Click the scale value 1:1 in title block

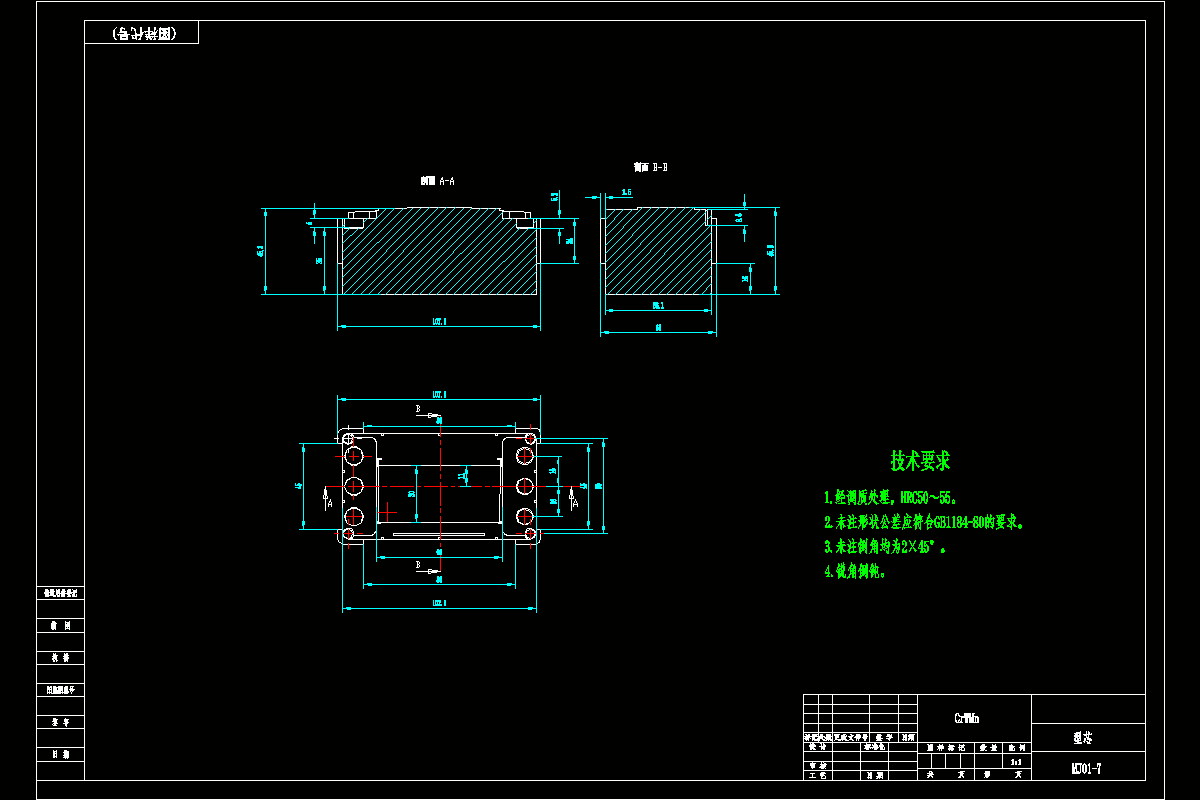tap(1017, 762)
